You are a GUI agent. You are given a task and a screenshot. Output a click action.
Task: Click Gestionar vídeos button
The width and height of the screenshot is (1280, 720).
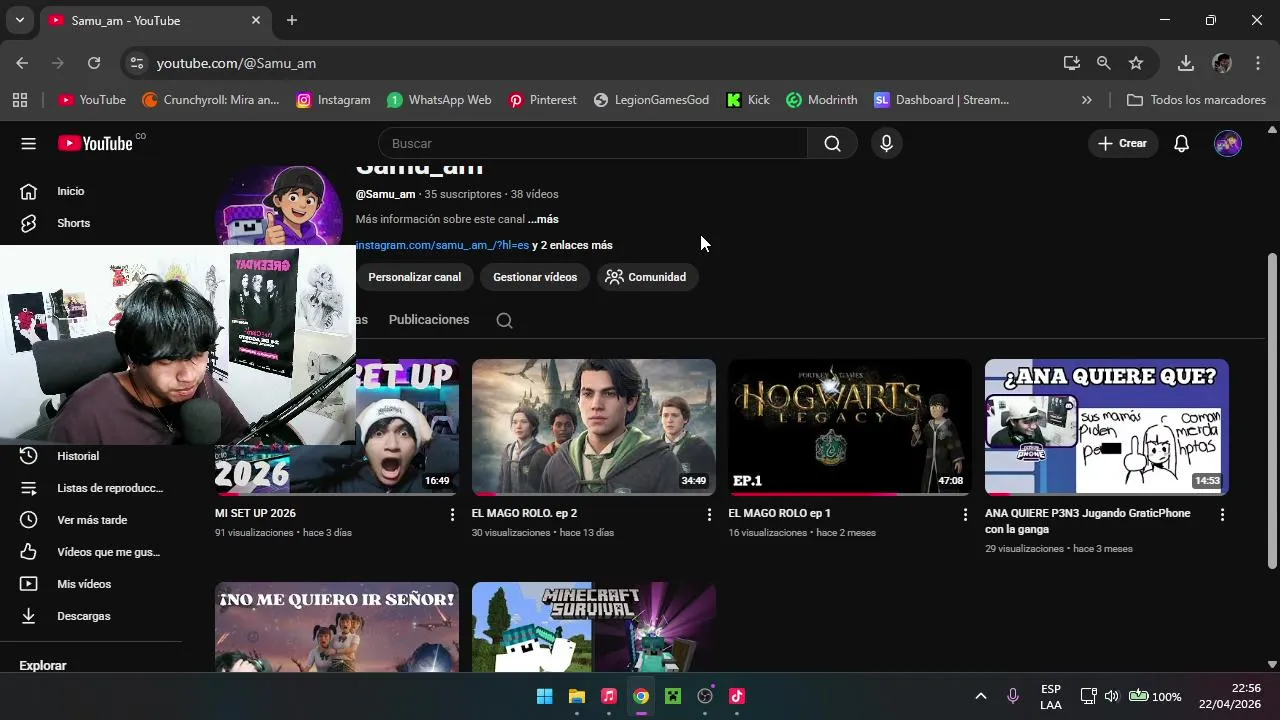click(x=535, y=277)
